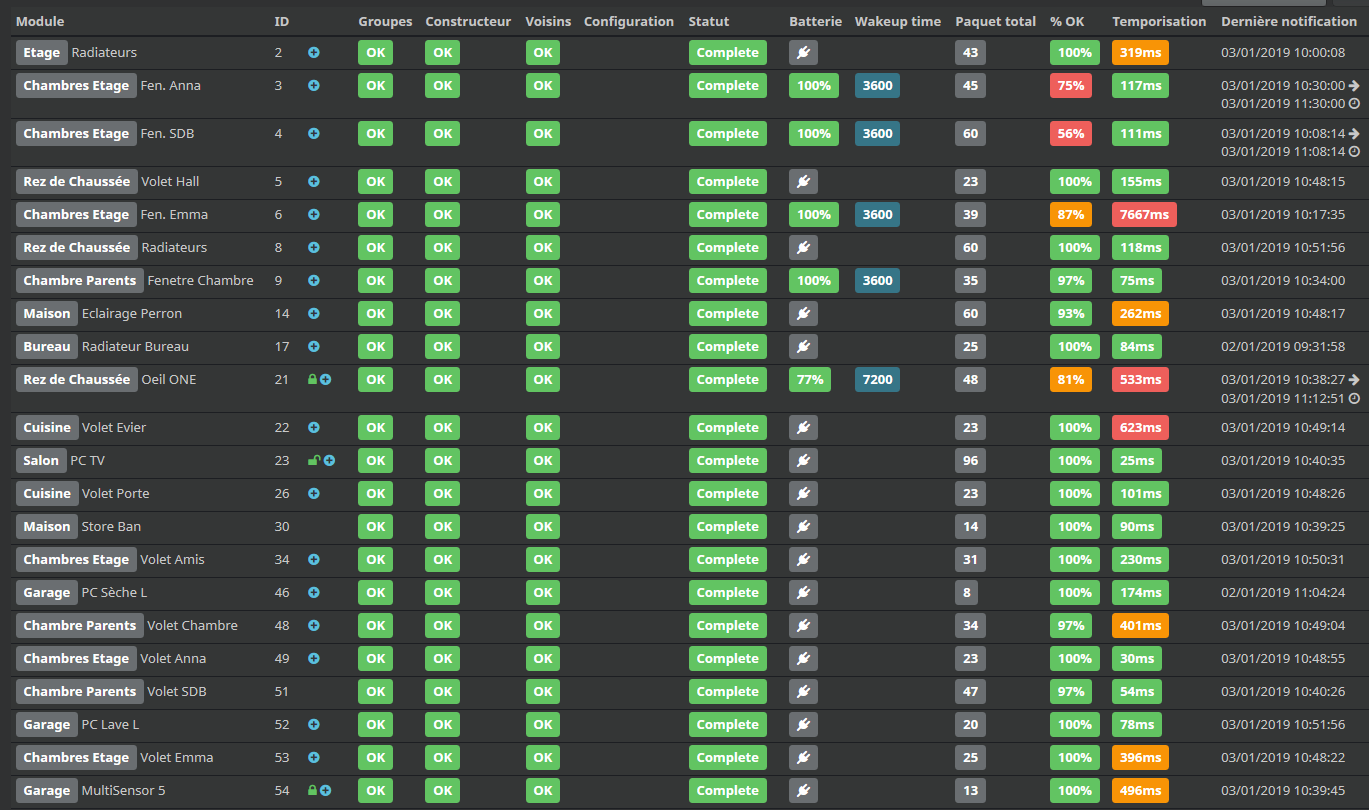Click the plus icon in Radiateur Bureau row

click(314, 347)
